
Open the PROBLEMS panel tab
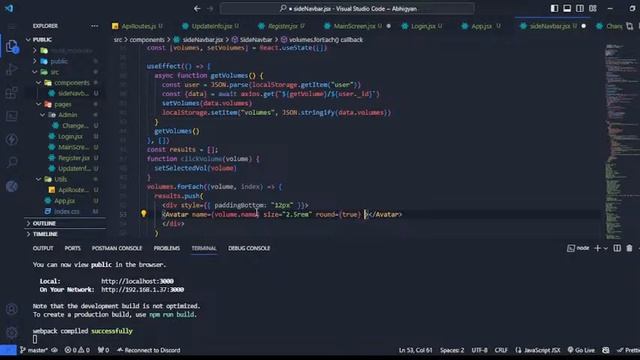167,248
